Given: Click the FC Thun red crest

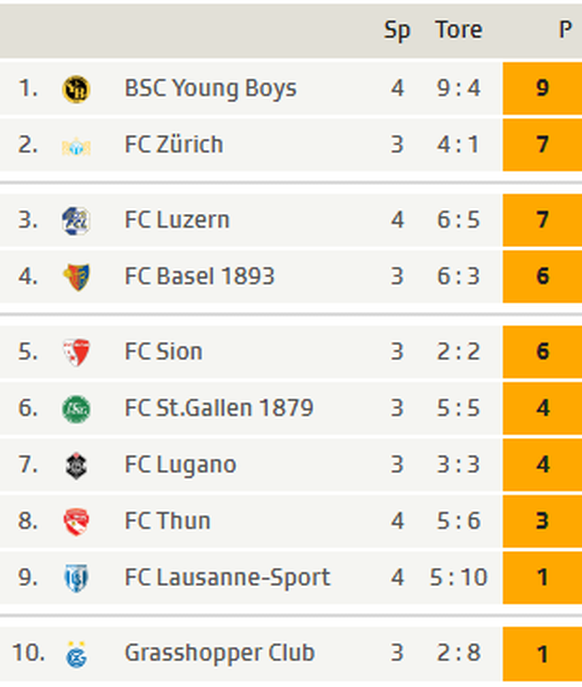Looking at the screenshot, I should click(76, 522).
